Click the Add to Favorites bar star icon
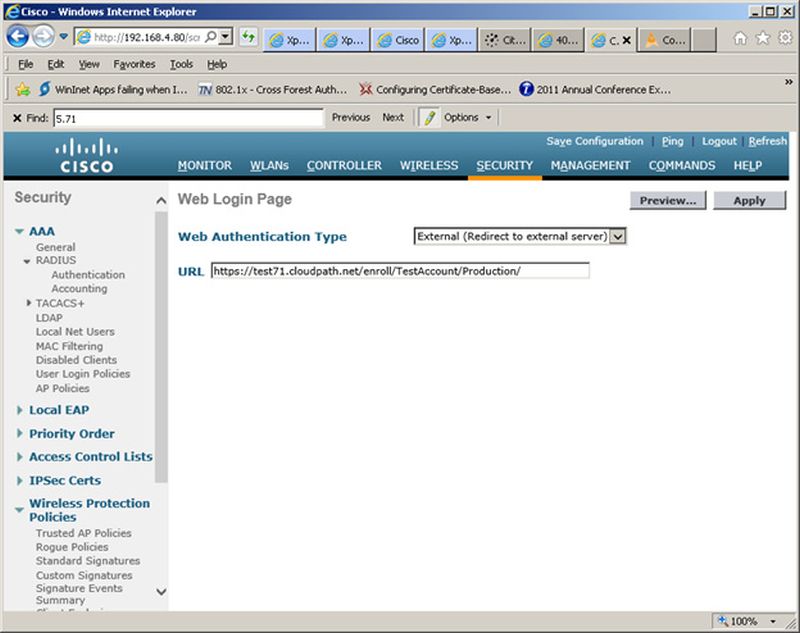 [22, 90]
